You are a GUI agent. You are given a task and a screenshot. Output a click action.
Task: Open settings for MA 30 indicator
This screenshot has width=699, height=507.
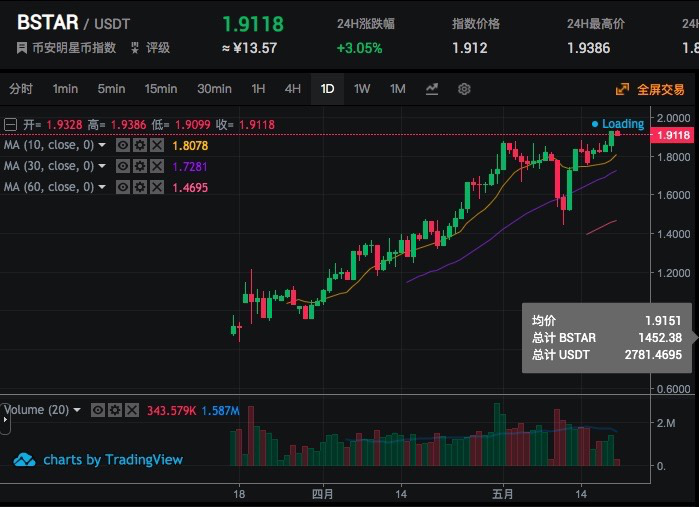140,166
